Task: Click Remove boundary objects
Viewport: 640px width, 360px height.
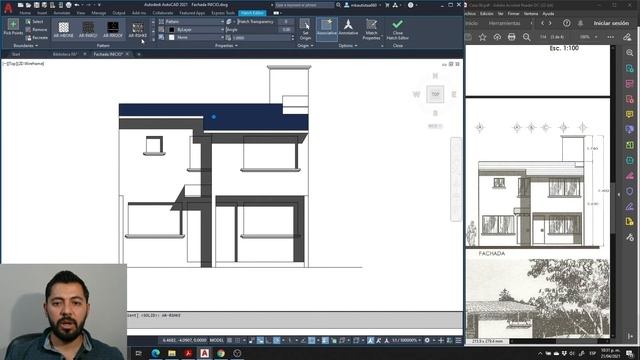Action: tap(36, 30)
